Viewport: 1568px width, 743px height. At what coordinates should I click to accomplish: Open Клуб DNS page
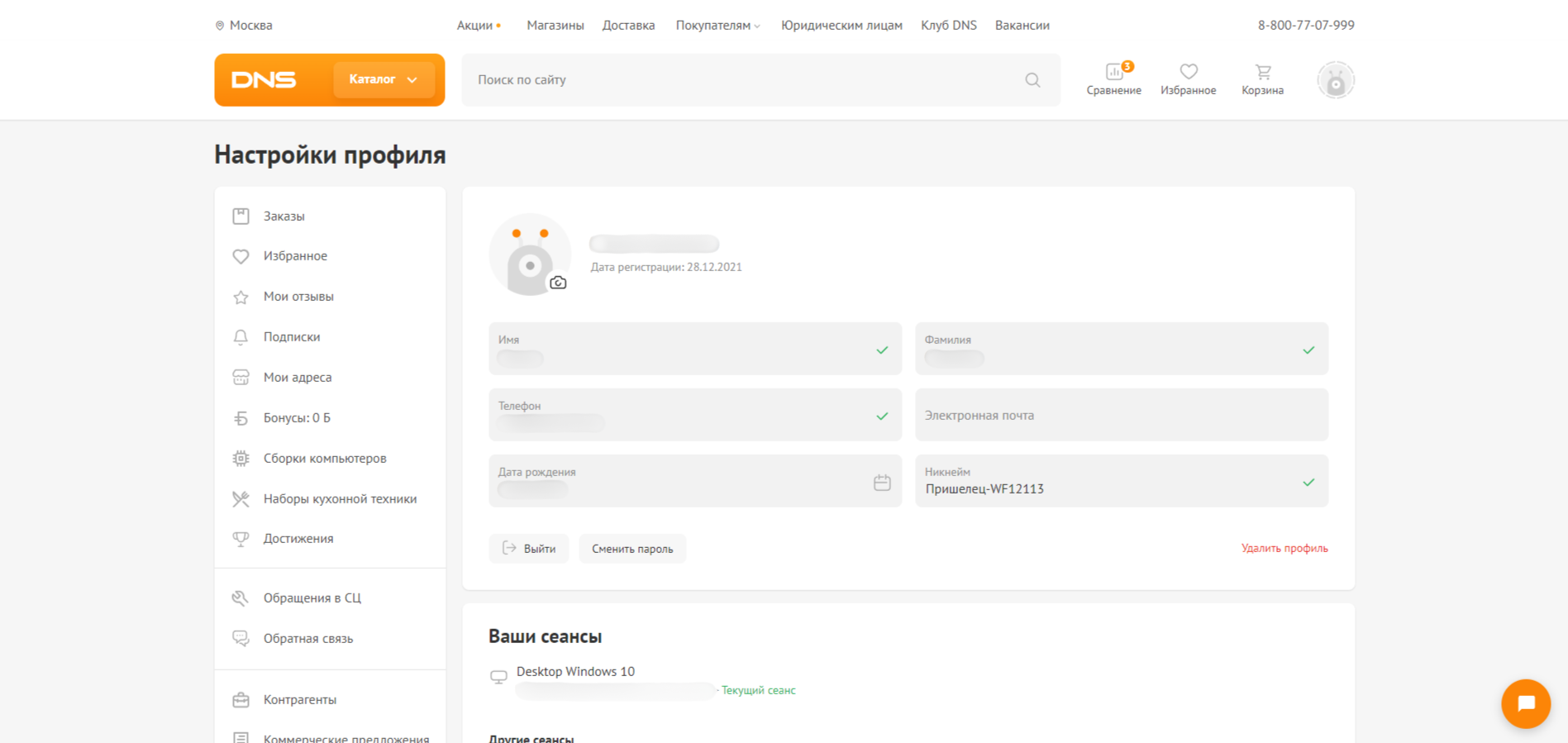(x=949, y=26)
